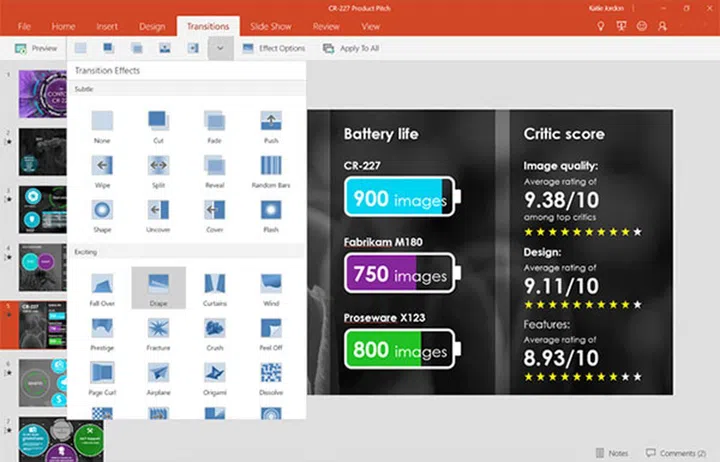The height and width of the screenshot is (462, 720).
Task: Select the Fade transition effect
Action: coord(214,122)
